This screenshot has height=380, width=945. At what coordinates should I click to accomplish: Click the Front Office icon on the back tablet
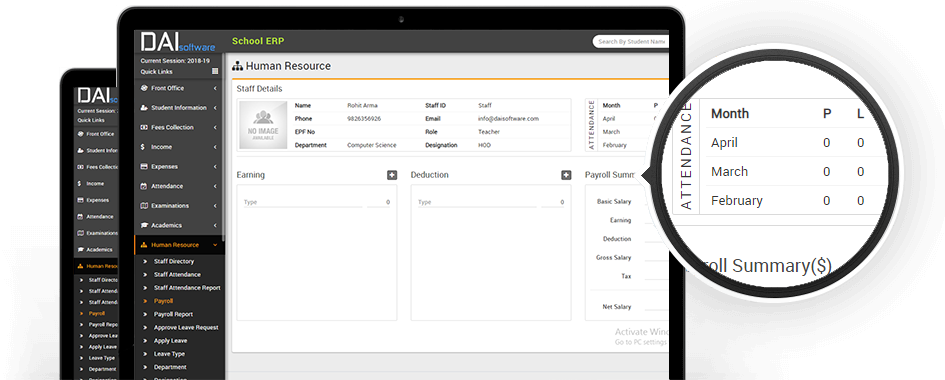tap(80, 134)
